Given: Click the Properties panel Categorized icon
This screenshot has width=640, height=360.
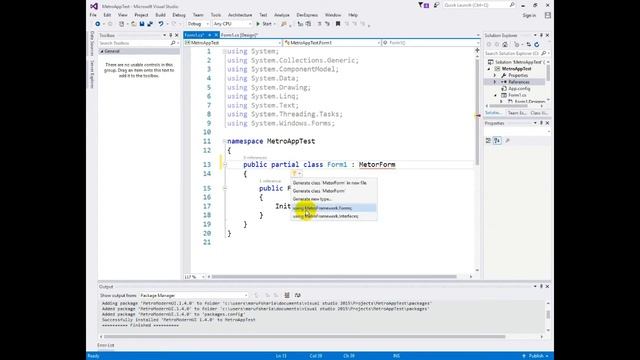Looking at the screenshot, I should click(x=488, y=140).
